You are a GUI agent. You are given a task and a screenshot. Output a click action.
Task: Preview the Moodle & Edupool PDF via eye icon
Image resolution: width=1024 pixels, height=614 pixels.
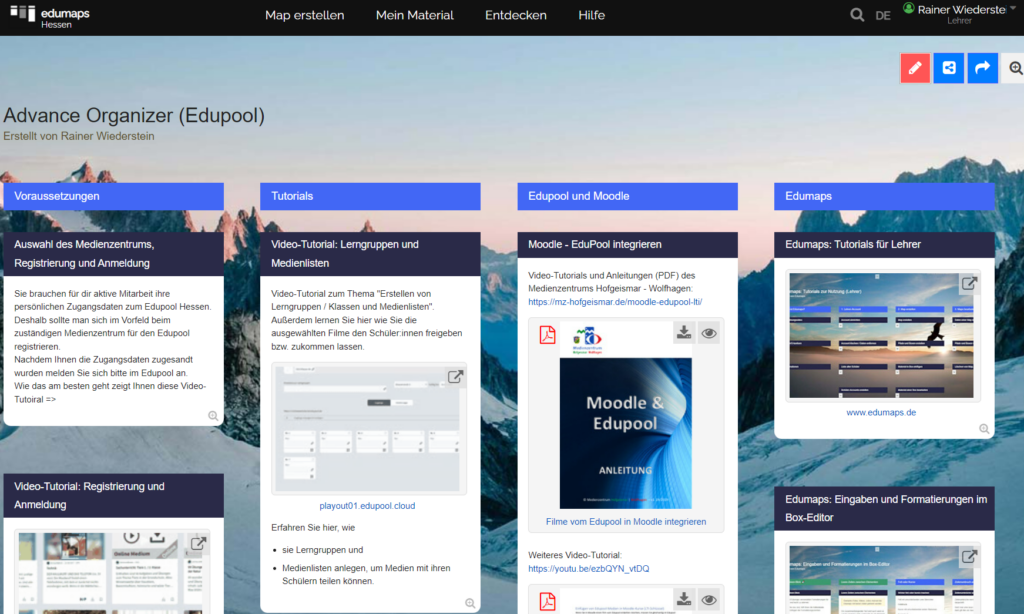[x=709, y=332]
